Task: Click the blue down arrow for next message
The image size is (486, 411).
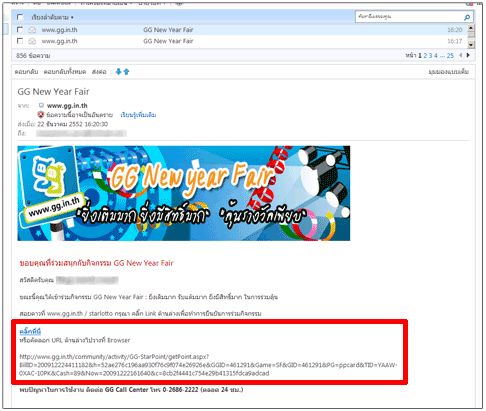Action: pos(118,72)
